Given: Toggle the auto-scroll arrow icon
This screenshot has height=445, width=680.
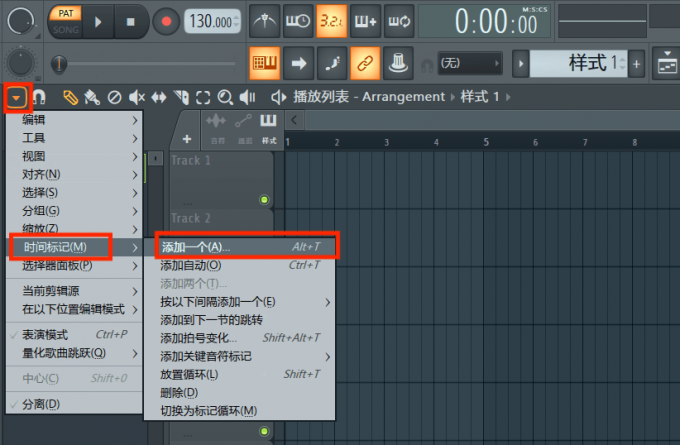Looking at the screenshot, I should coord(298,63).
